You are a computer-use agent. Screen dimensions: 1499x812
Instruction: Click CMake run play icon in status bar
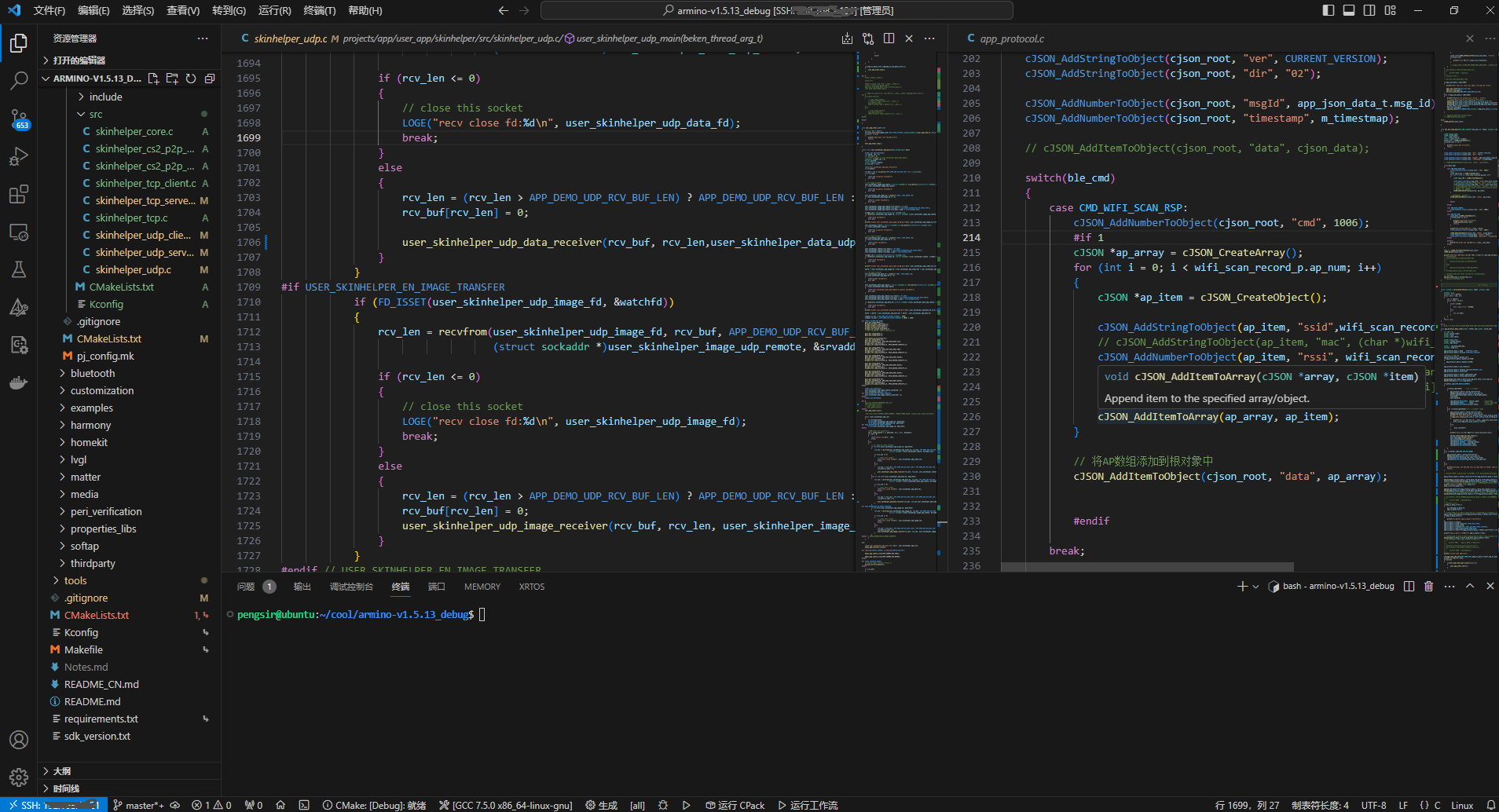[x=687, y=805]
